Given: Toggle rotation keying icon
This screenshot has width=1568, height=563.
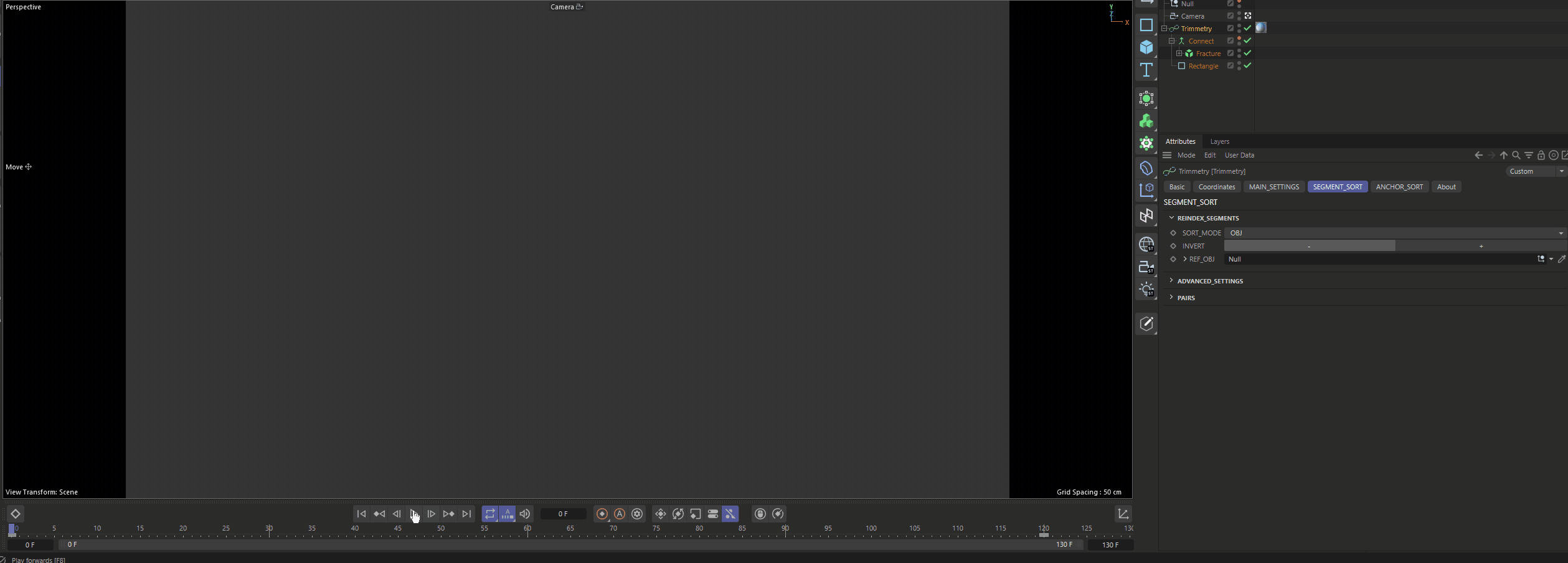Looking at the screenshot, I should (678, 514).
